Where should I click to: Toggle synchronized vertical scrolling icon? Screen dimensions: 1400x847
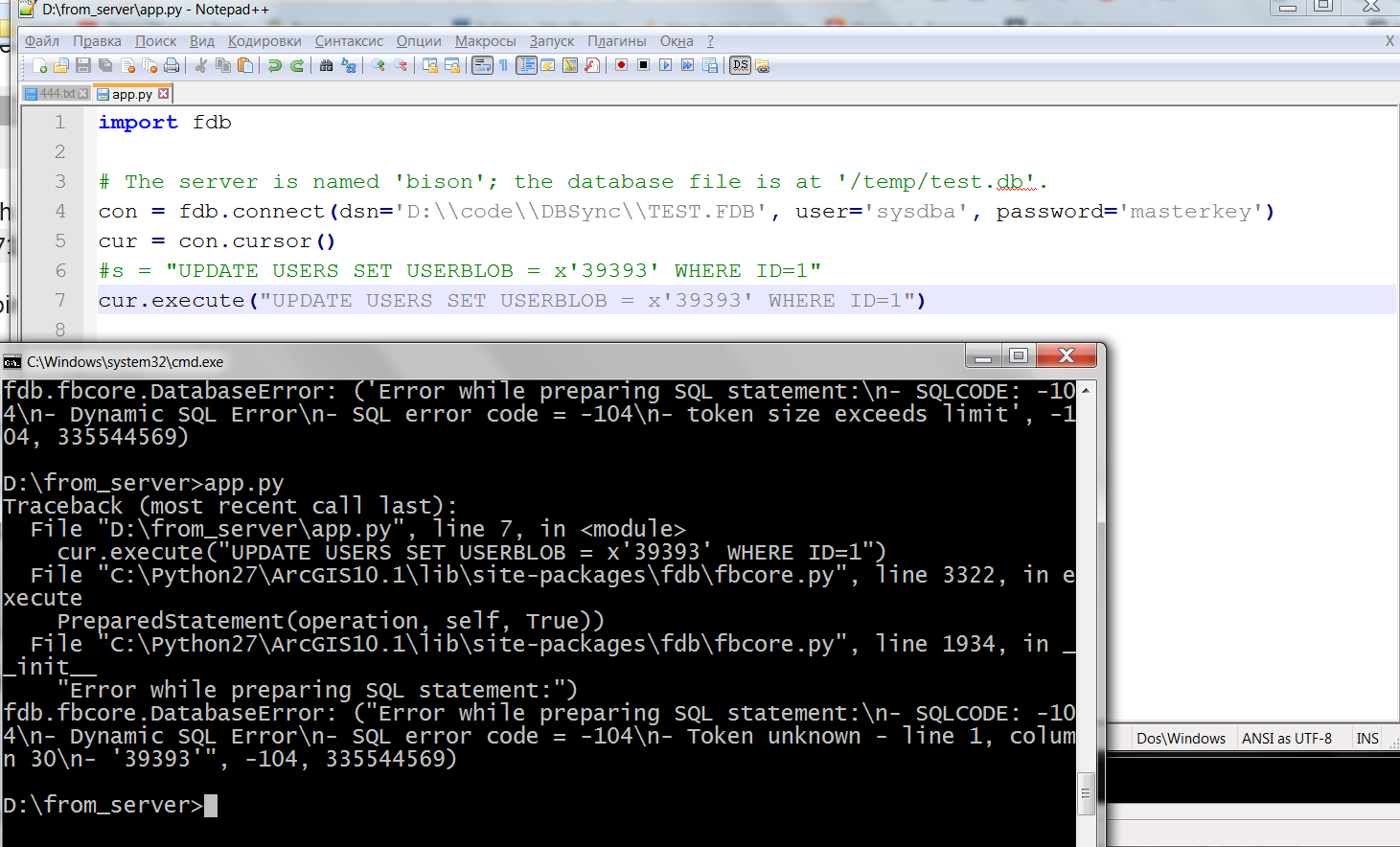[430, 65]
